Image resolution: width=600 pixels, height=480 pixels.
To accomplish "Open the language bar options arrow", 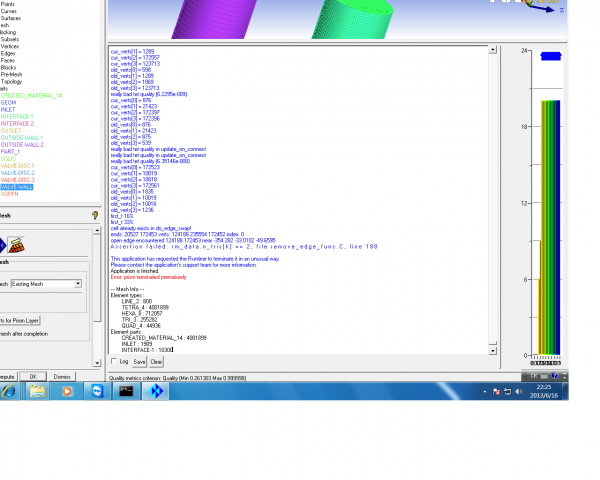I will click(564, 376).
